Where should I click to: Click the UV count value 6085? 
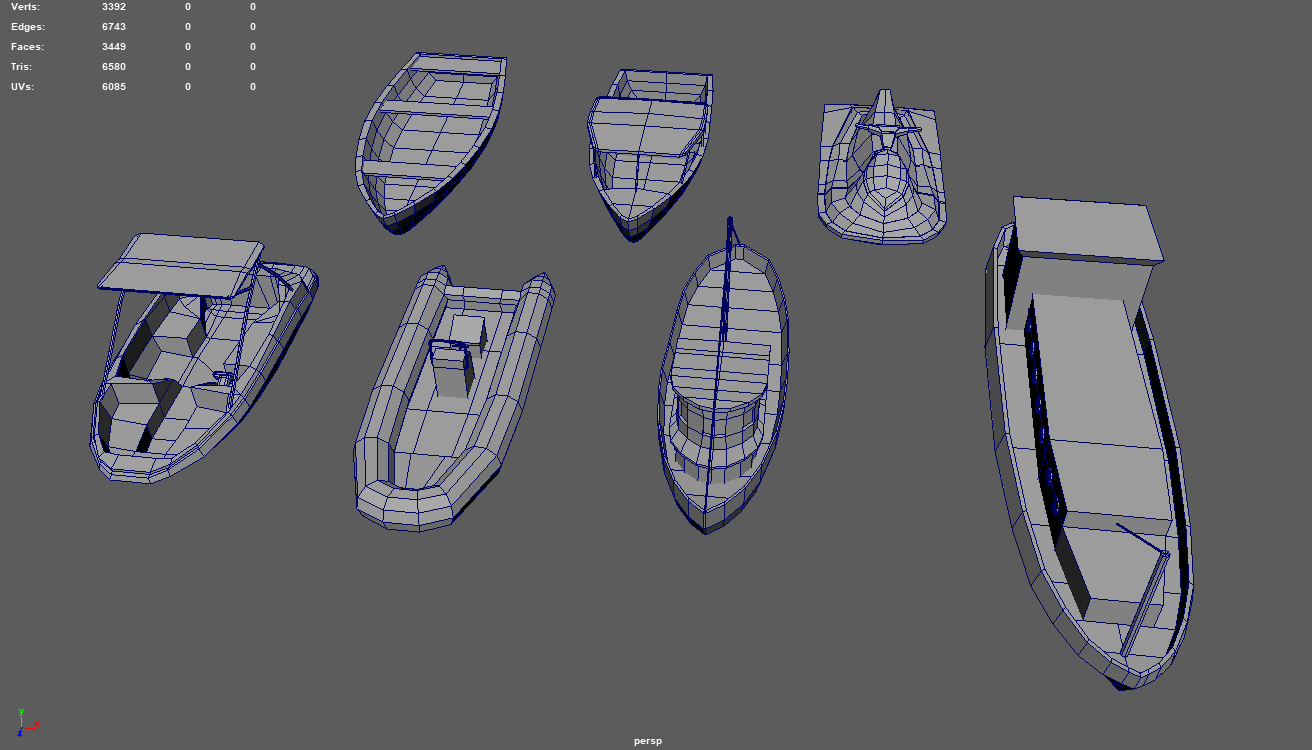(114, 87)
